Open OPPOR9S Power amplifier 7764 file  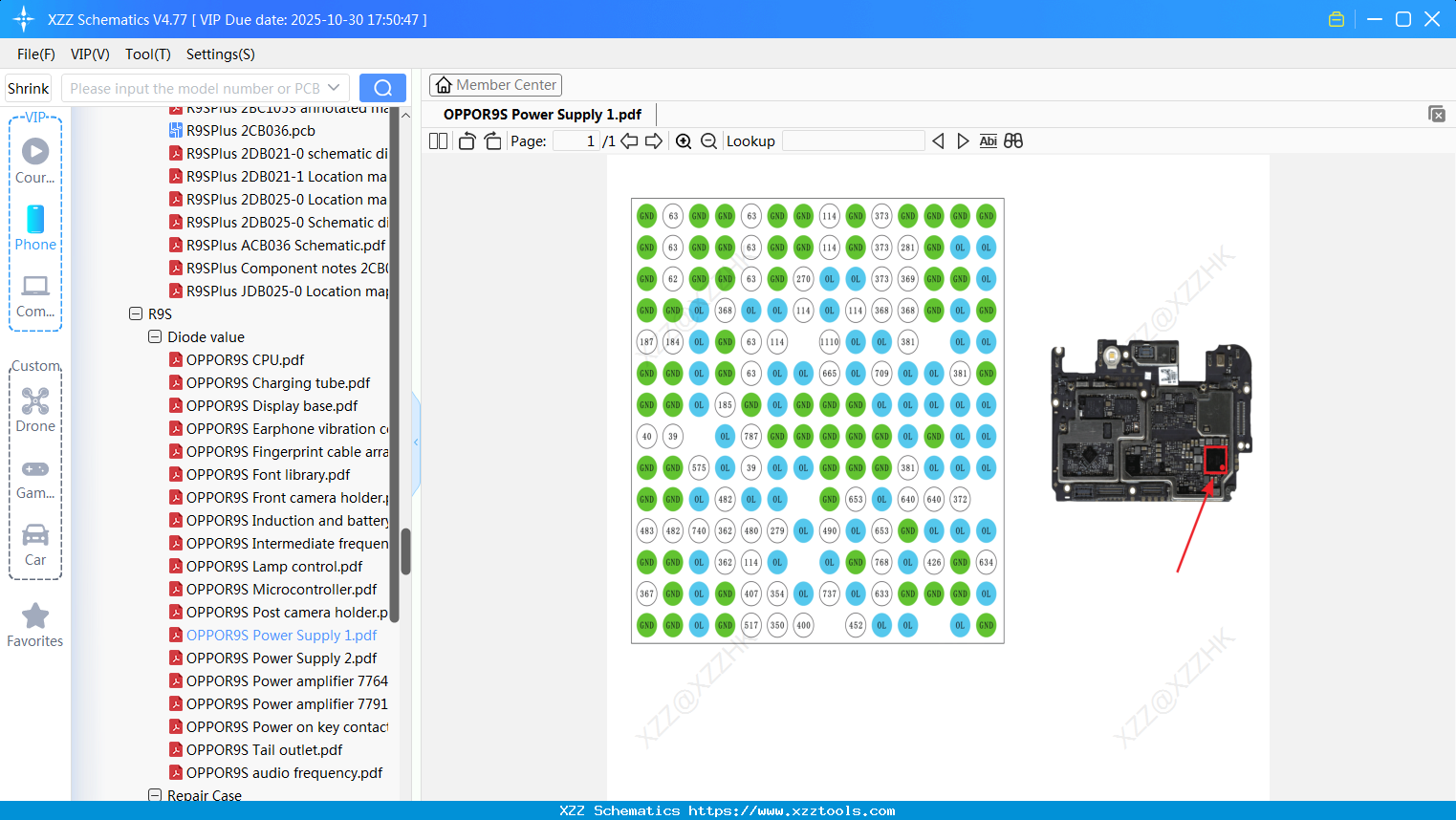(x=287, y=681)
